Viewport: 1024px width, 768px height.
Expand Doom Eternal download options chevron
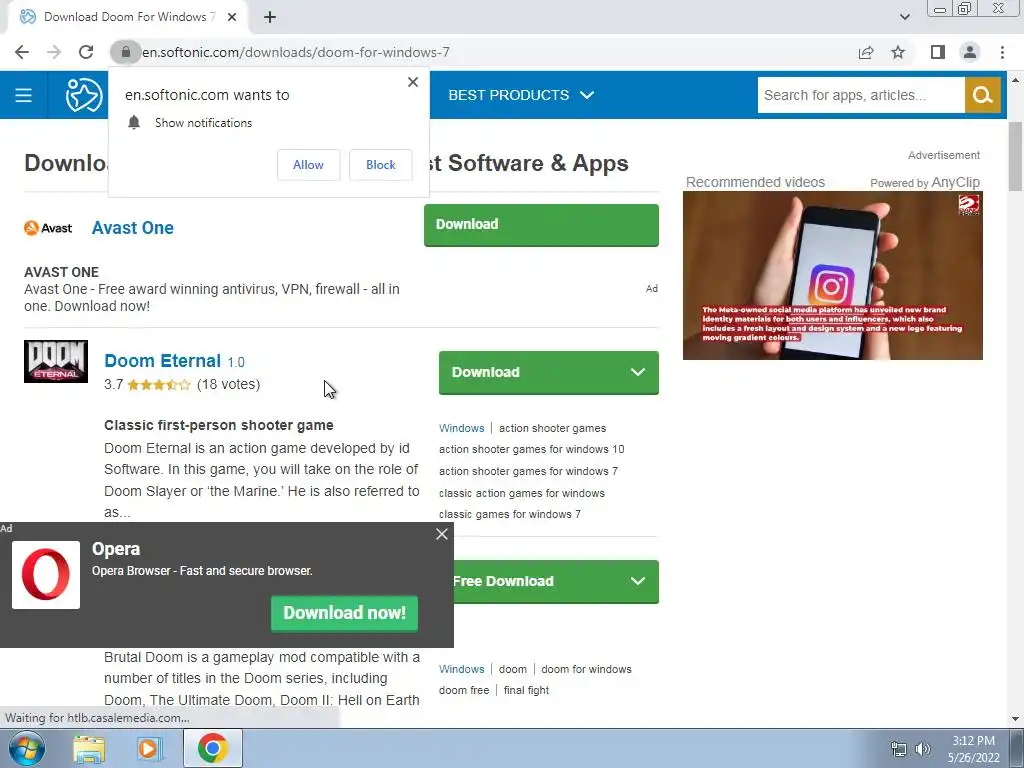point(637,372)
